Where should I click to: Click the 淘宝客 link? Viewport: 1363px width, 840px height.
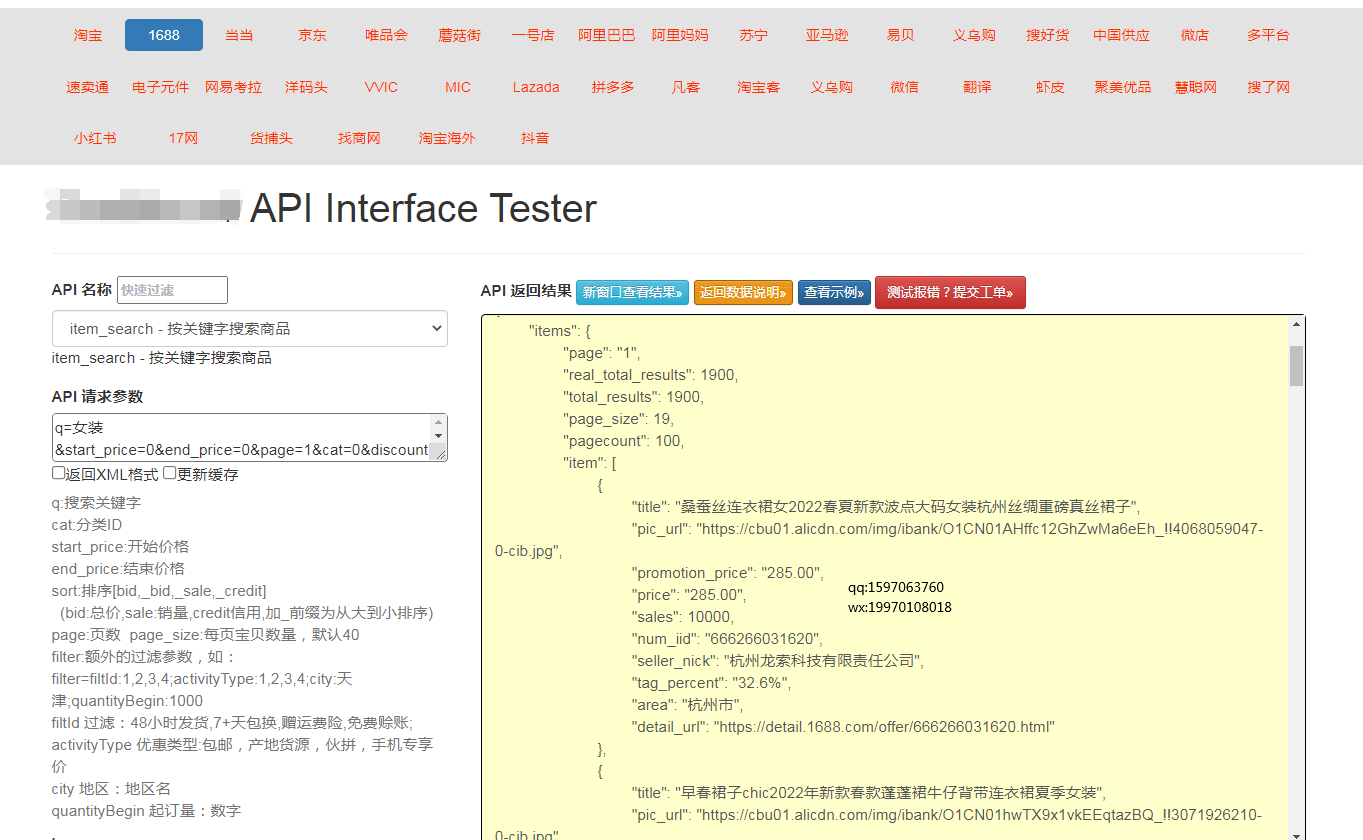(x=759, y=87)
